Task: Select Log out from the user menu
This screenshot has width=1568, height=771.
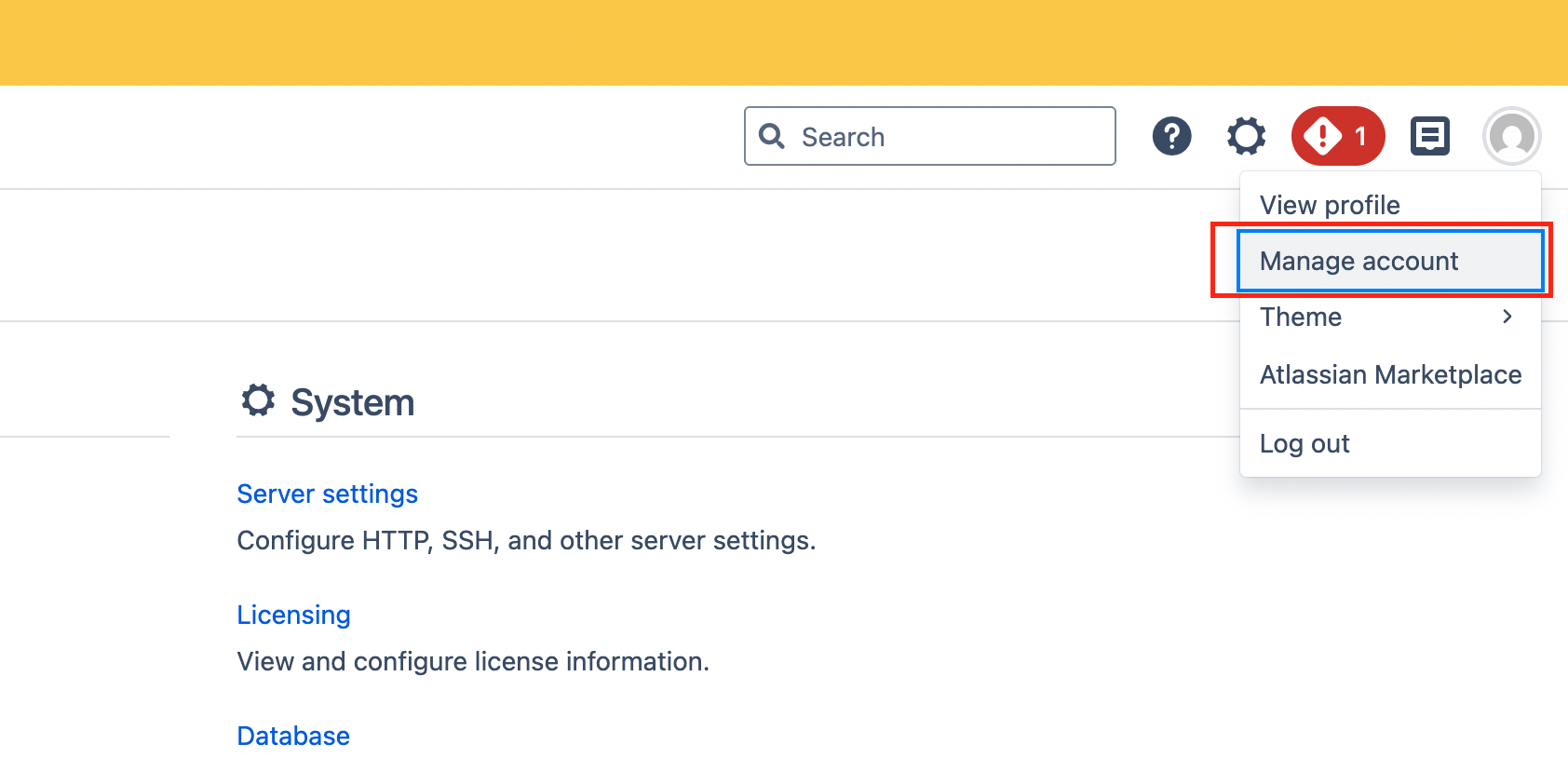Action: point(1390,443)
